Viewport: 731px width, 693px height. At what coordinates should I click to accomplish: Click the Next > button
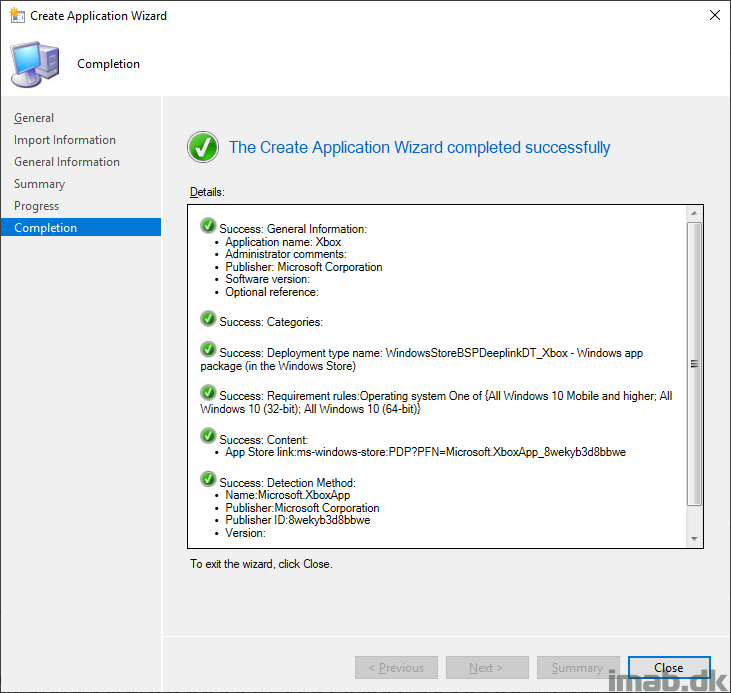(487, 667)
